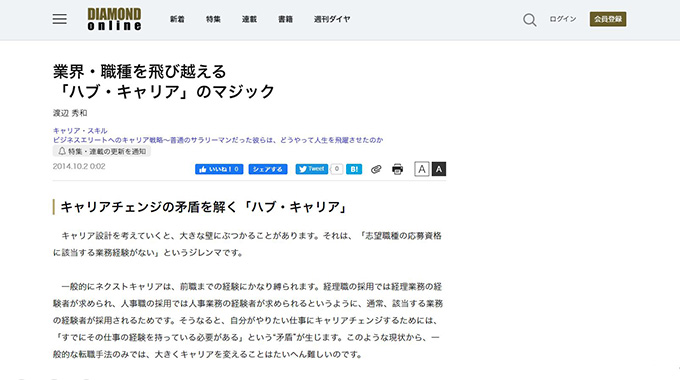This screenshot has width=680, height=380.
Task: Click the date text 2014.10.2 0:02
Action: [x=79, y=167]
